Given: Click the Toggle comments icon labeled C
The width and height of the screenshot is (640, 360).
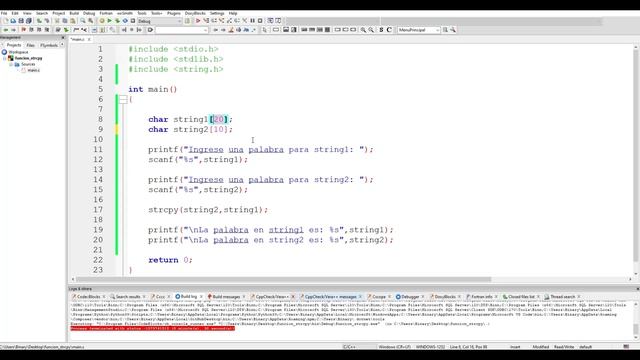Looking at the screenshot, I should [x=389, y=30].
